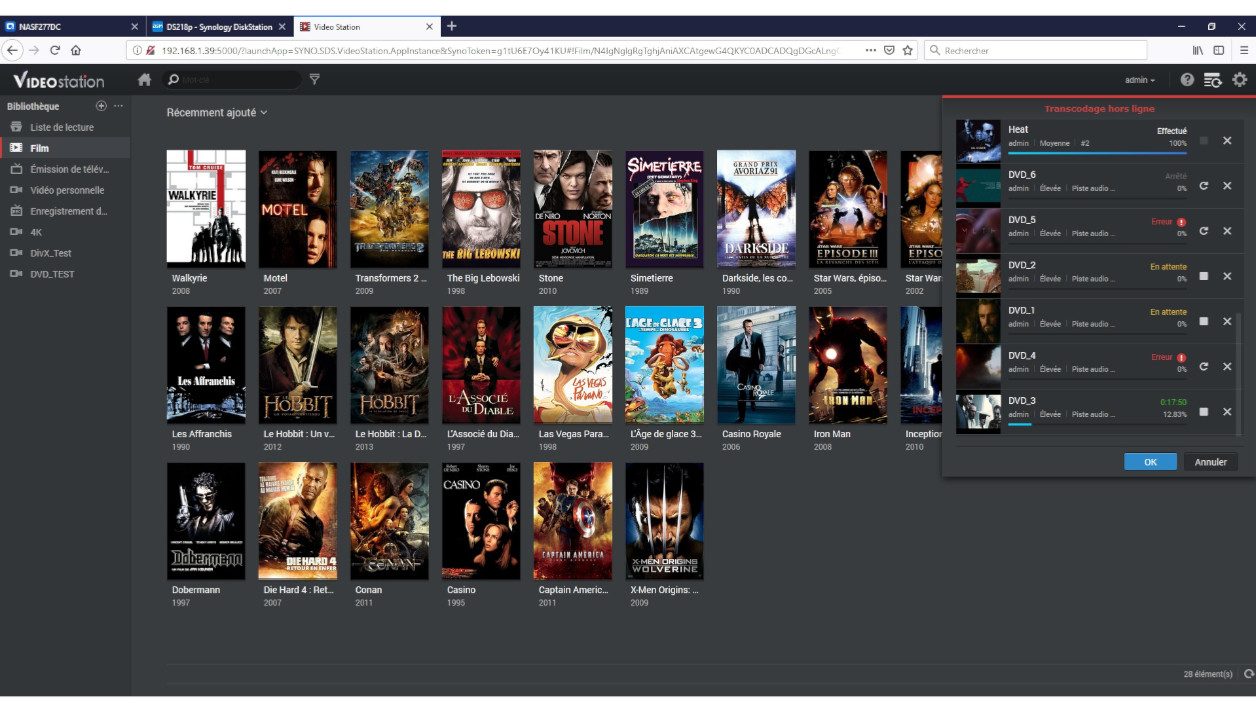1256x708 pixels.
Task: Open new browser tab with plus
Action: tap(452, 26)
